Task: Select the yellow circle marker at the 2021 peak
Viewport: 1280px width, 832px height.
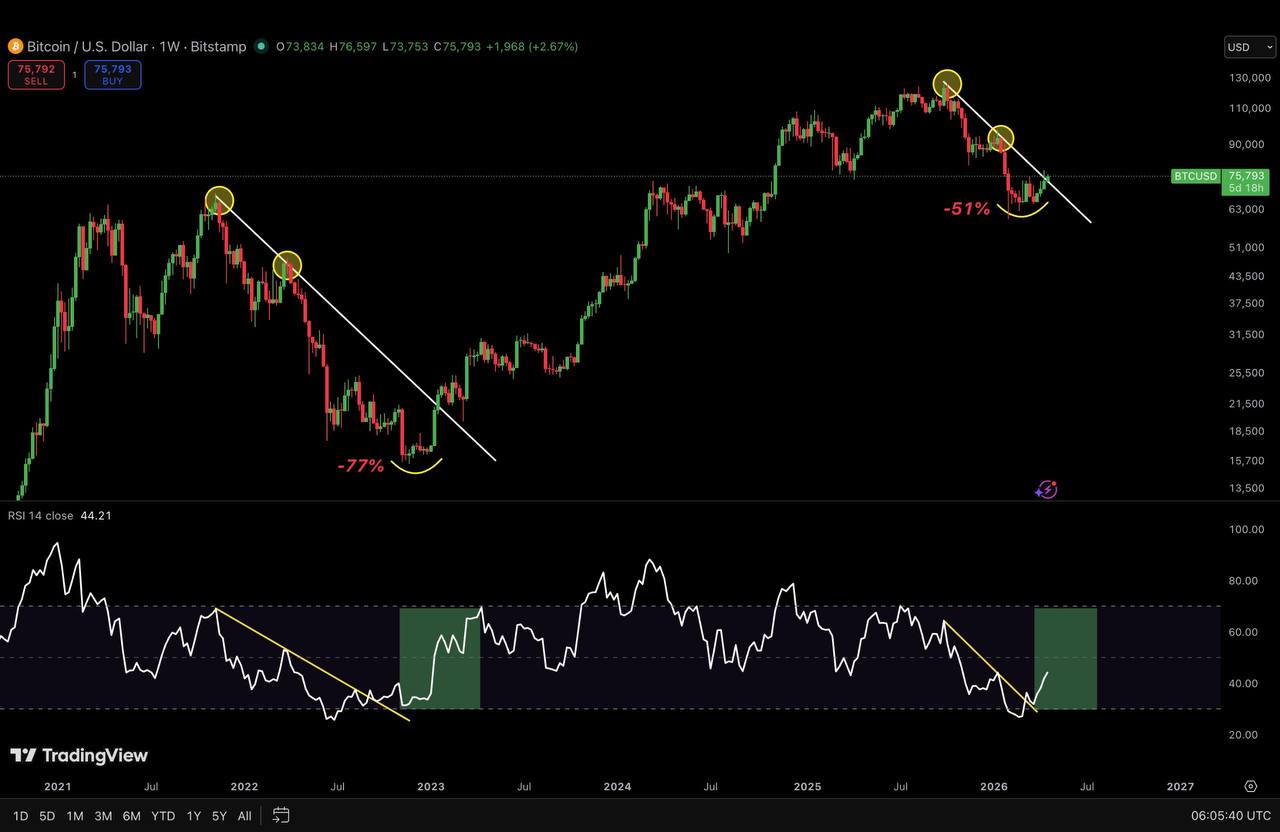Action: coord(220,201)
